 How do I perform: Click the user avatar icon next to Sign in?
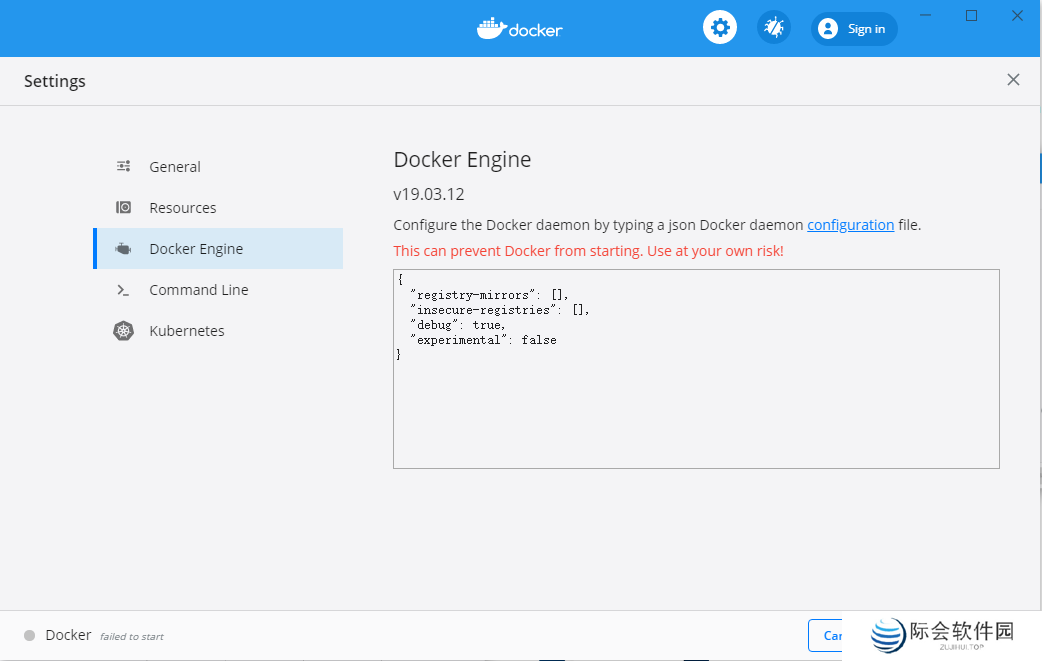pos(827,28)
